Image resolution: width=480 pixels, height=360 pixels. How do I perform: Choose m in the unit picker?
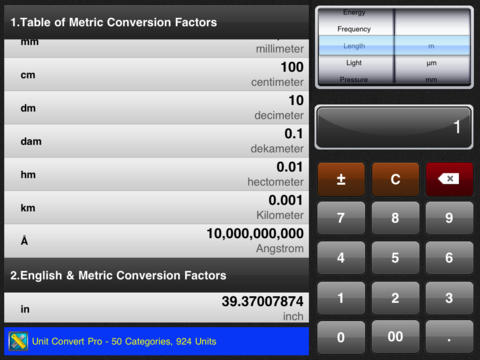(431, 46)
